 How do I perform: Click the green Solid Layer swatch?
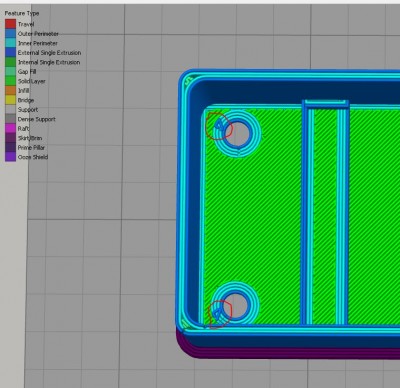click(x=10, y=81)
